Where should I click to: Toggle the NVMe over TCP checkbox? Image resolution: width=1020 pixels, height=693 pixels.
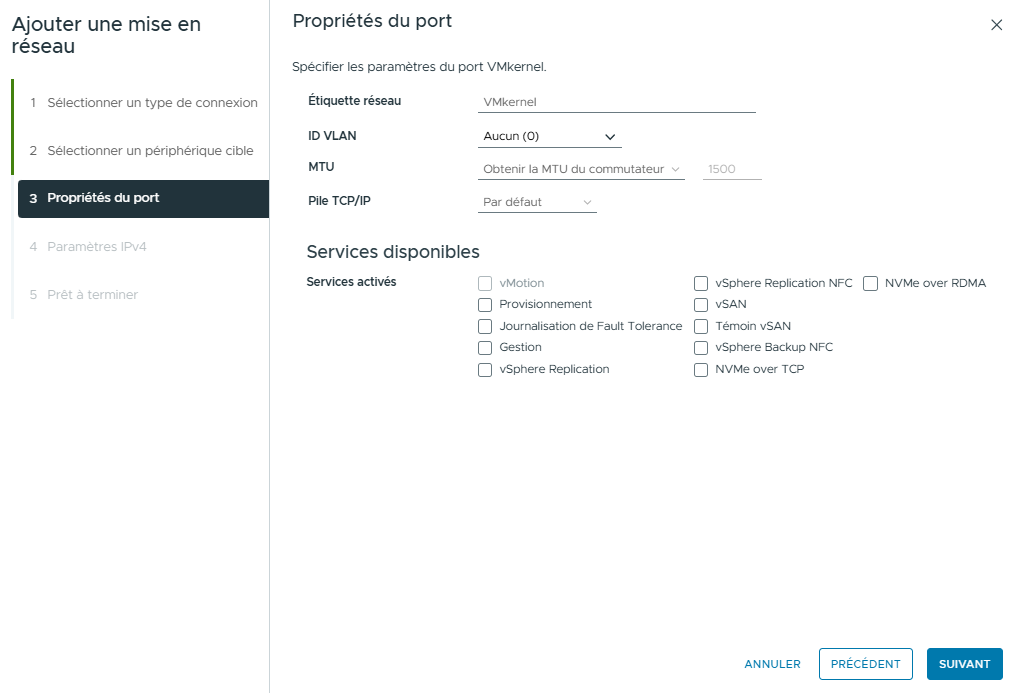(x=701, y=369)
